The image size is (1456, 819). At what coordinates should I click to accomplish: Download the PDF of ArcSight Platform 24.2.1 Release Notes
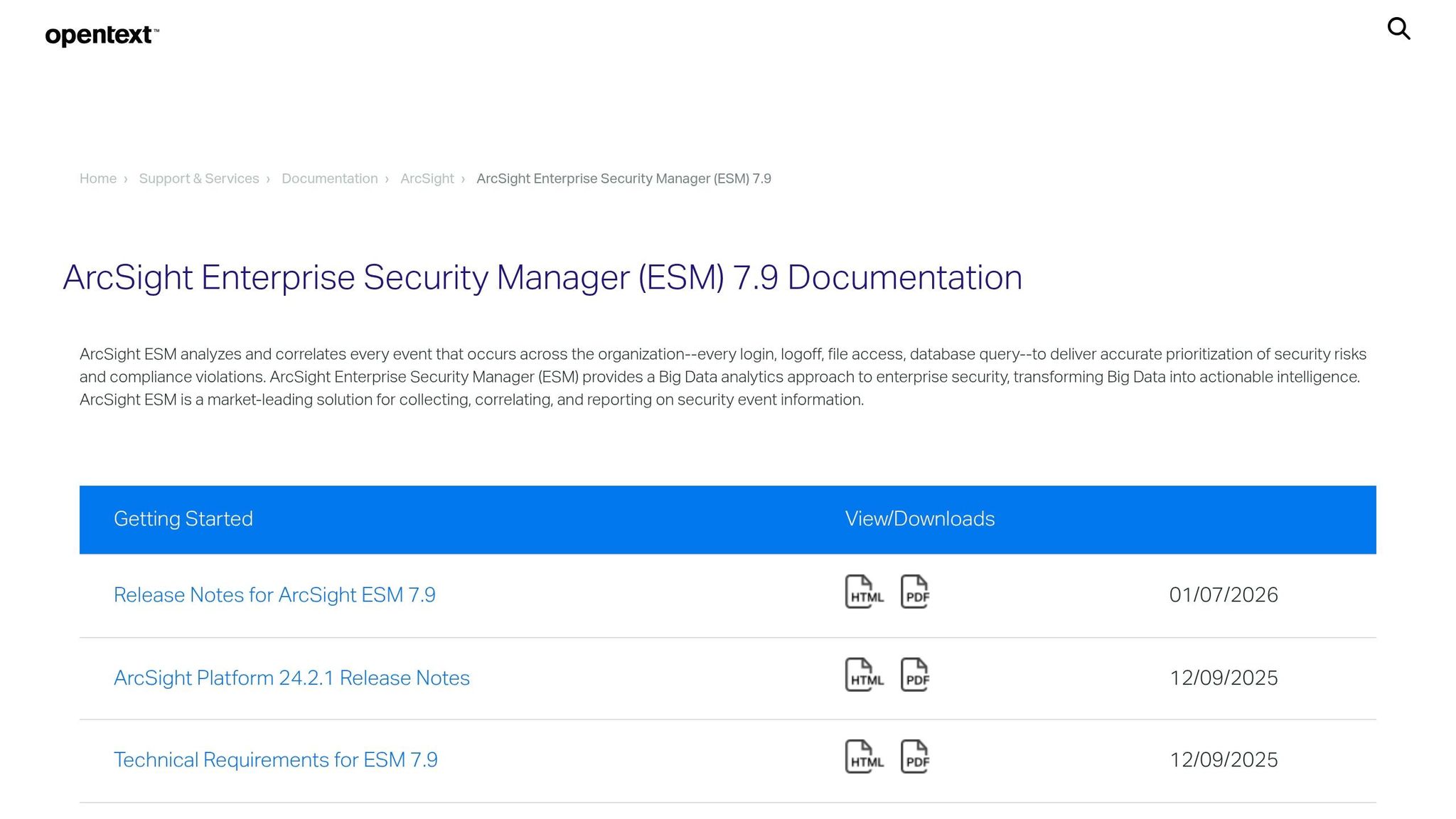[916, 675]
